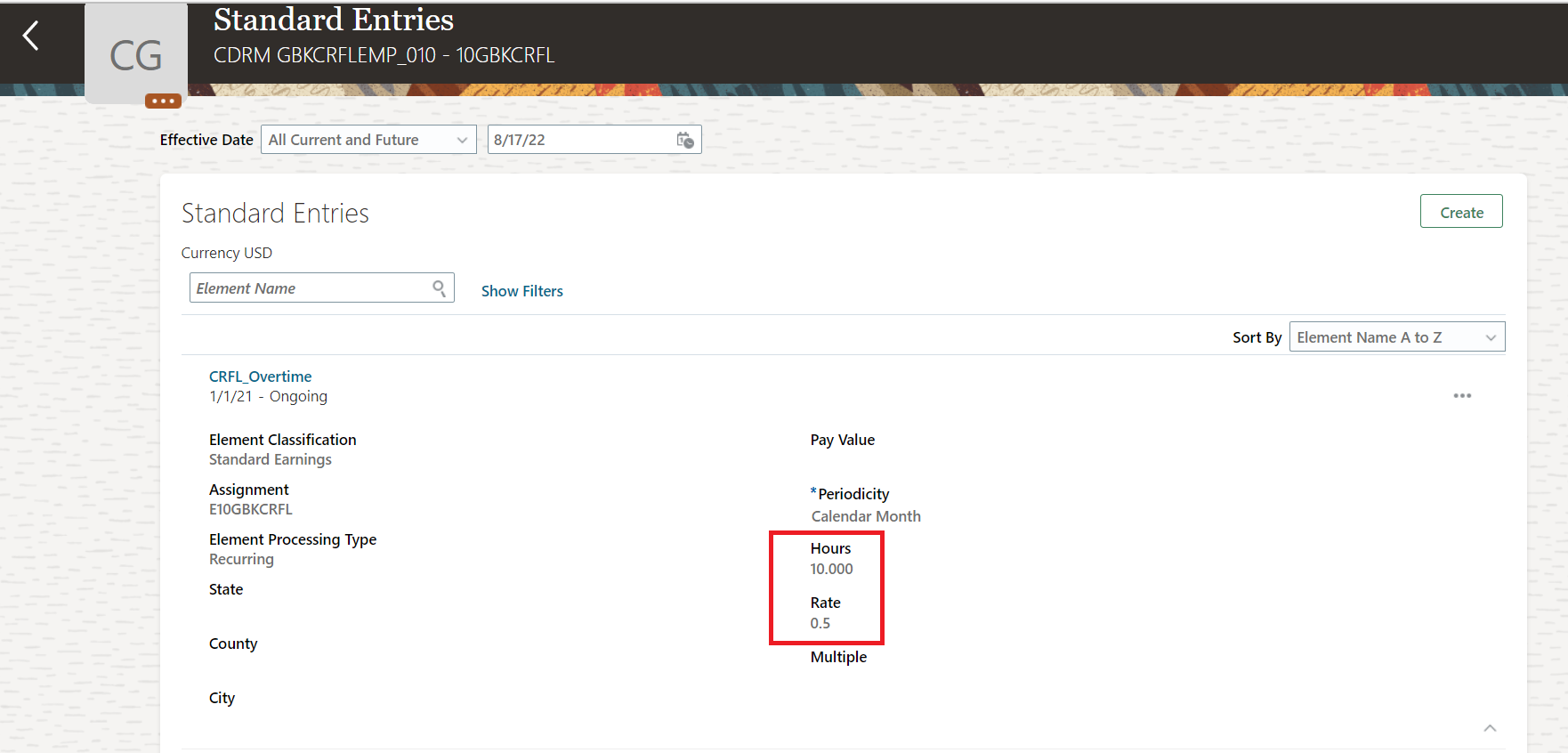The image size is (1568, 753).
Task: Click the Pay Value label
Action: pyautogui.click(x=843, y=440)
